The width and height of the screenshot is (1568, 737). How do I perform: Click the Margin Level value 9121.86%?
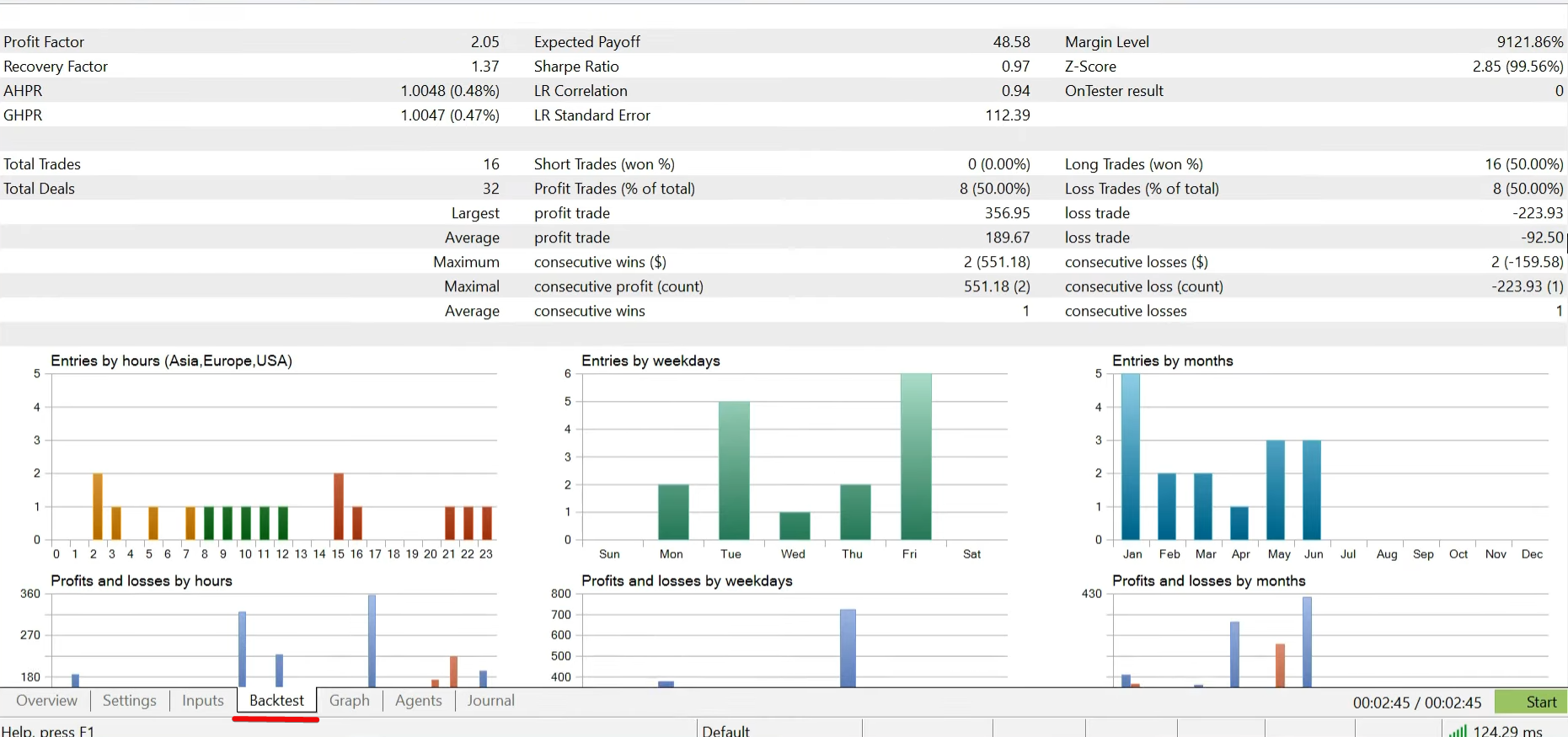pos(1529,42)
